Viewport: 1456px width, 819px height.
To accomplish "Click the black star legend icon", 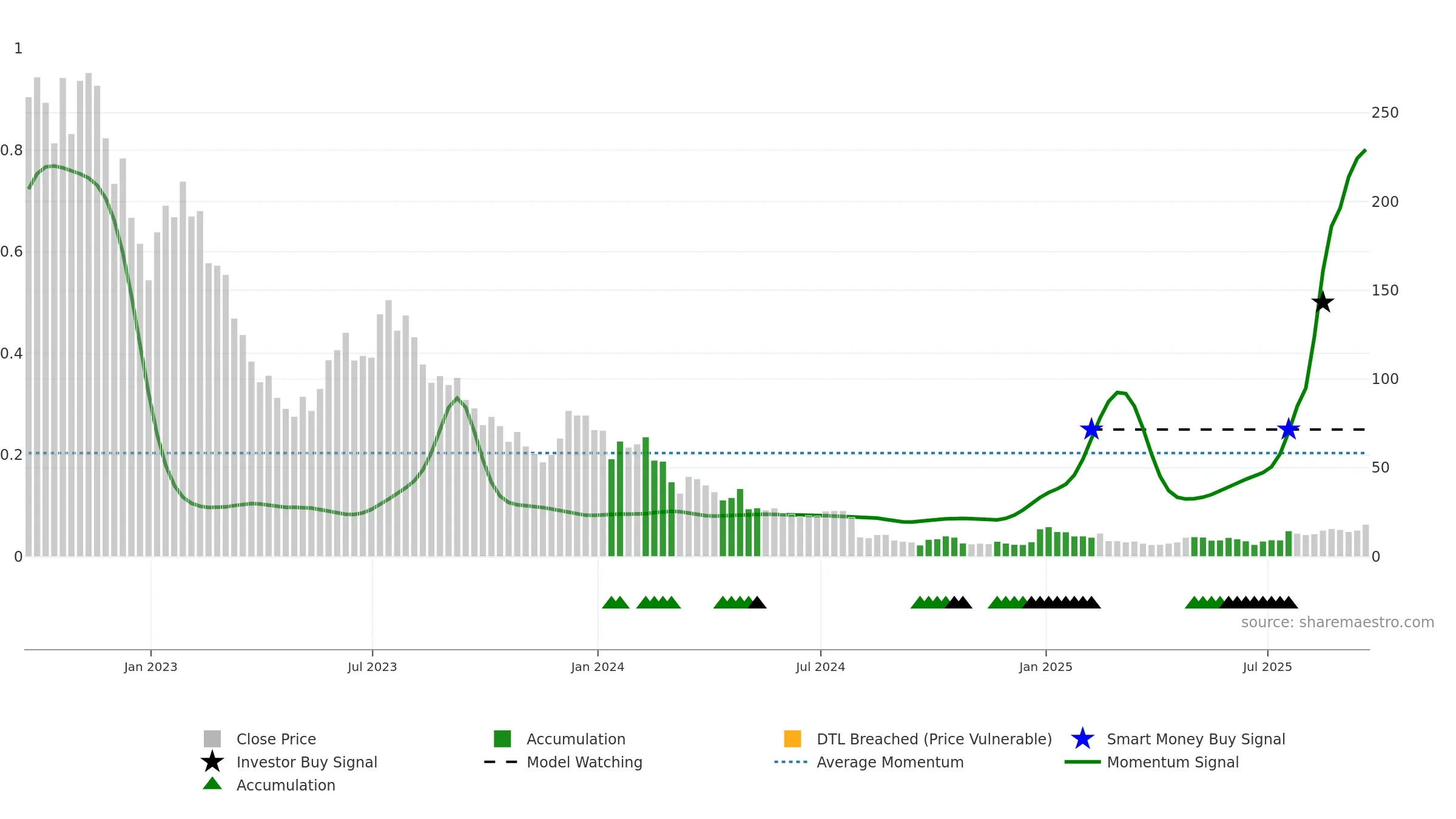I will pyautogui.click(x=212, y=761).
